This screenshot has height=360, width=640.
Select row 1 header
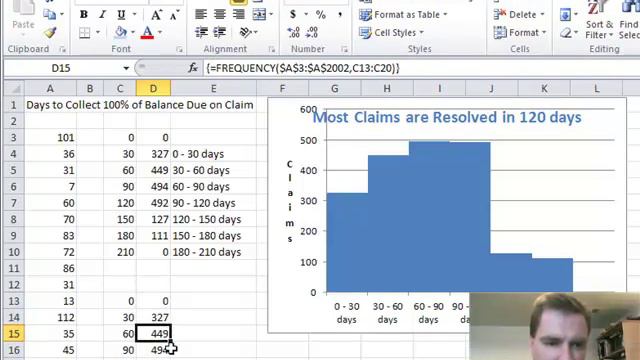pos(14,105)
